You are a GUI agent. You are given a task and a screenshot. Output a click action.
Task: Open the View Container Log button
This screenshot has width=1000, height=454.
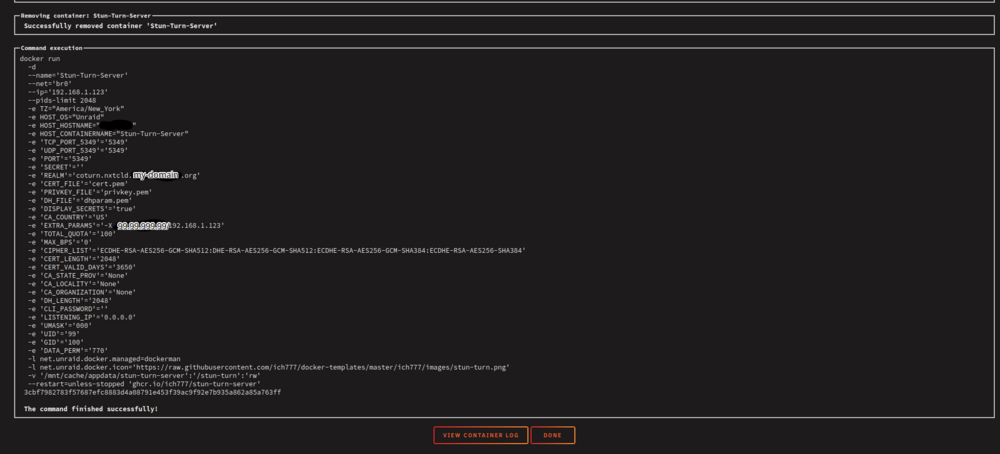[481, 436]
